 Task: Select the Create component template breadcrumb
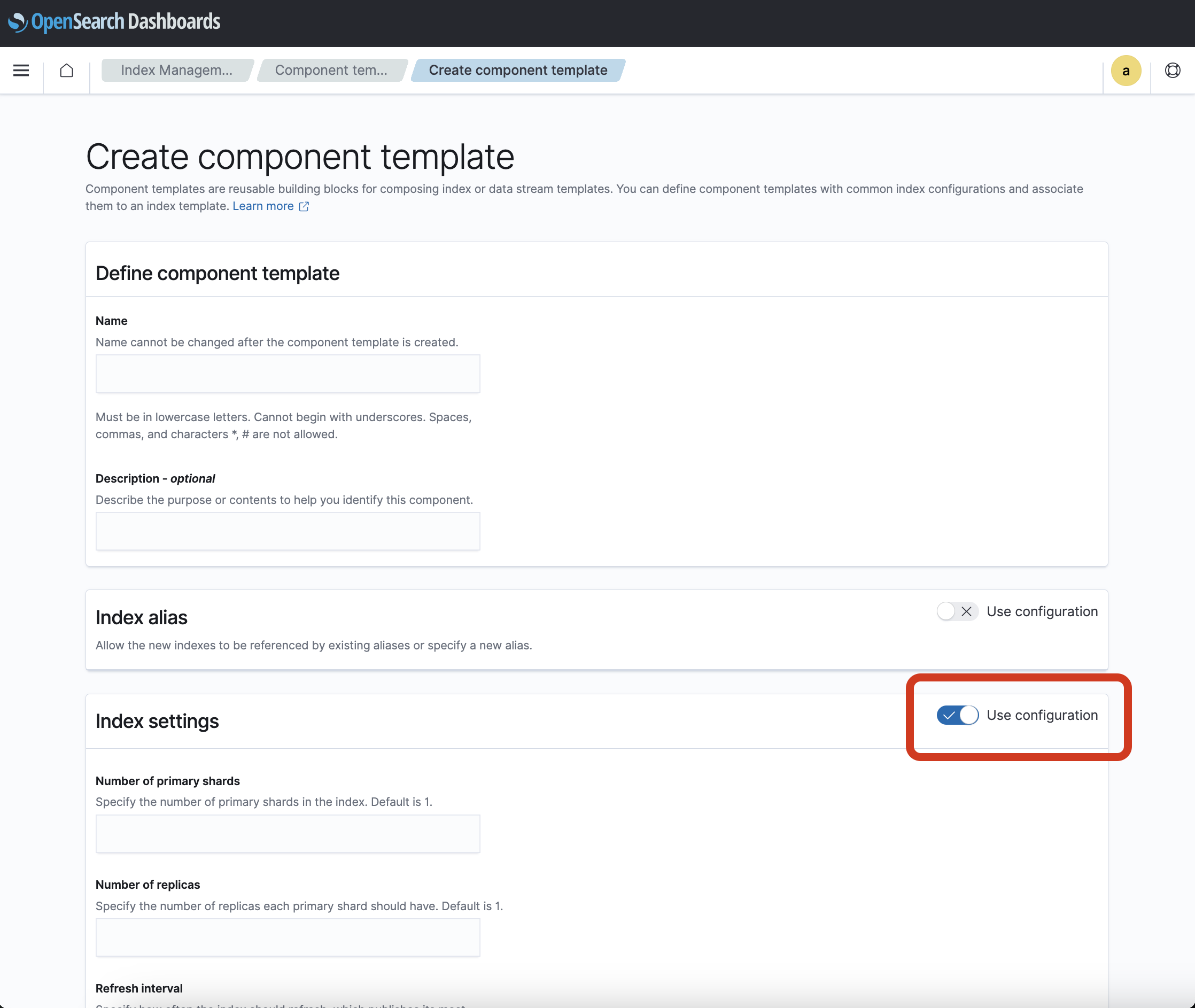click(x=518, y=69)
